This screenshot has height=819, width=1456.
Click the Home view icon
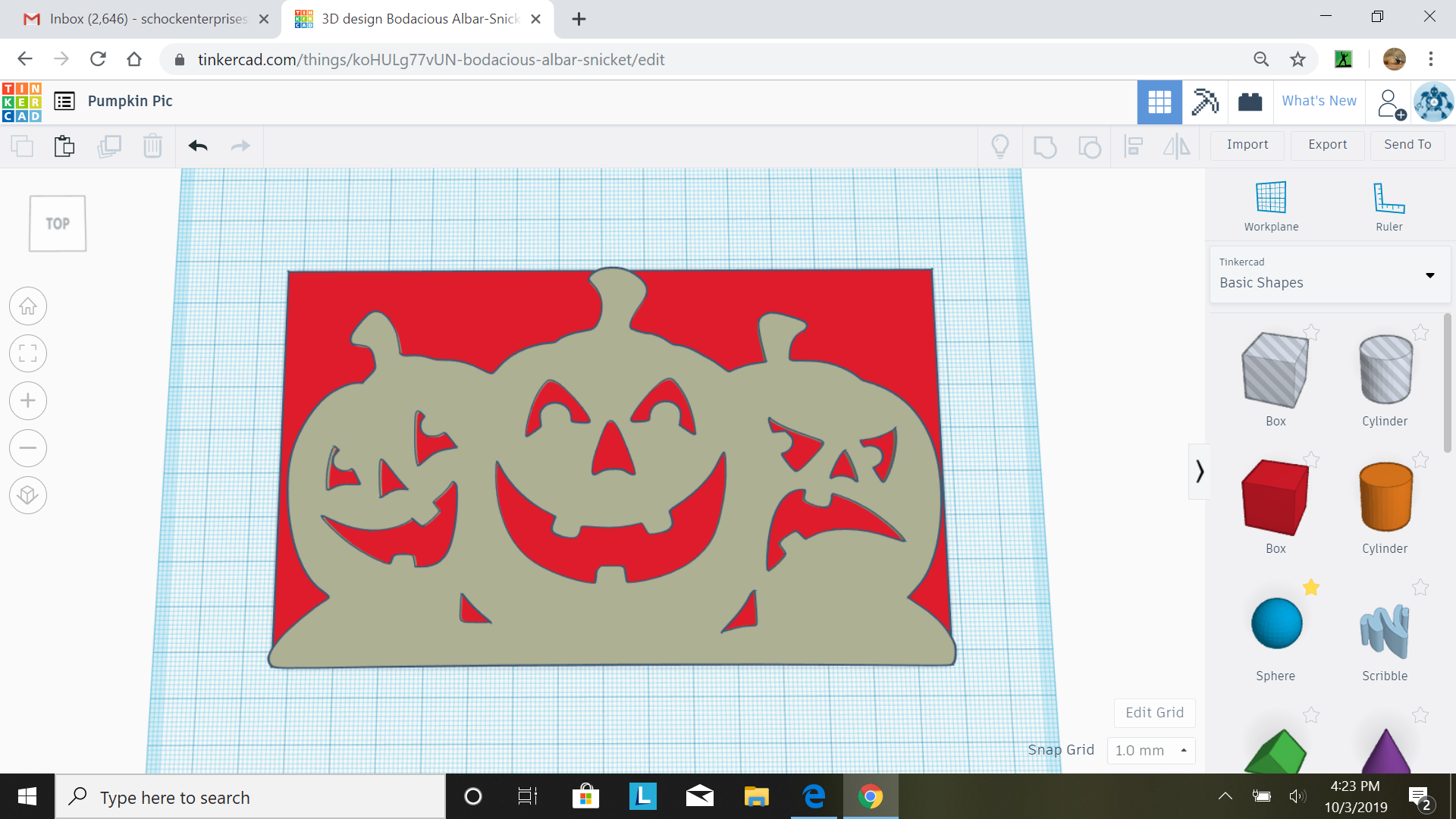27,306
